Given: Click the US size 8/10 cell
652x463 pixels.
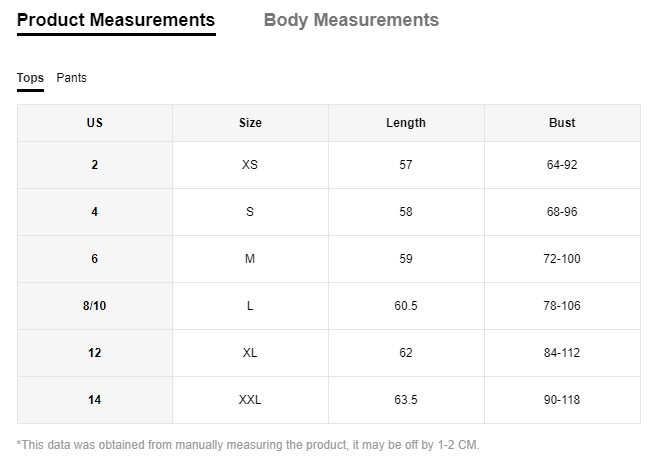Looking at the screenshot, I should point(95,306).
